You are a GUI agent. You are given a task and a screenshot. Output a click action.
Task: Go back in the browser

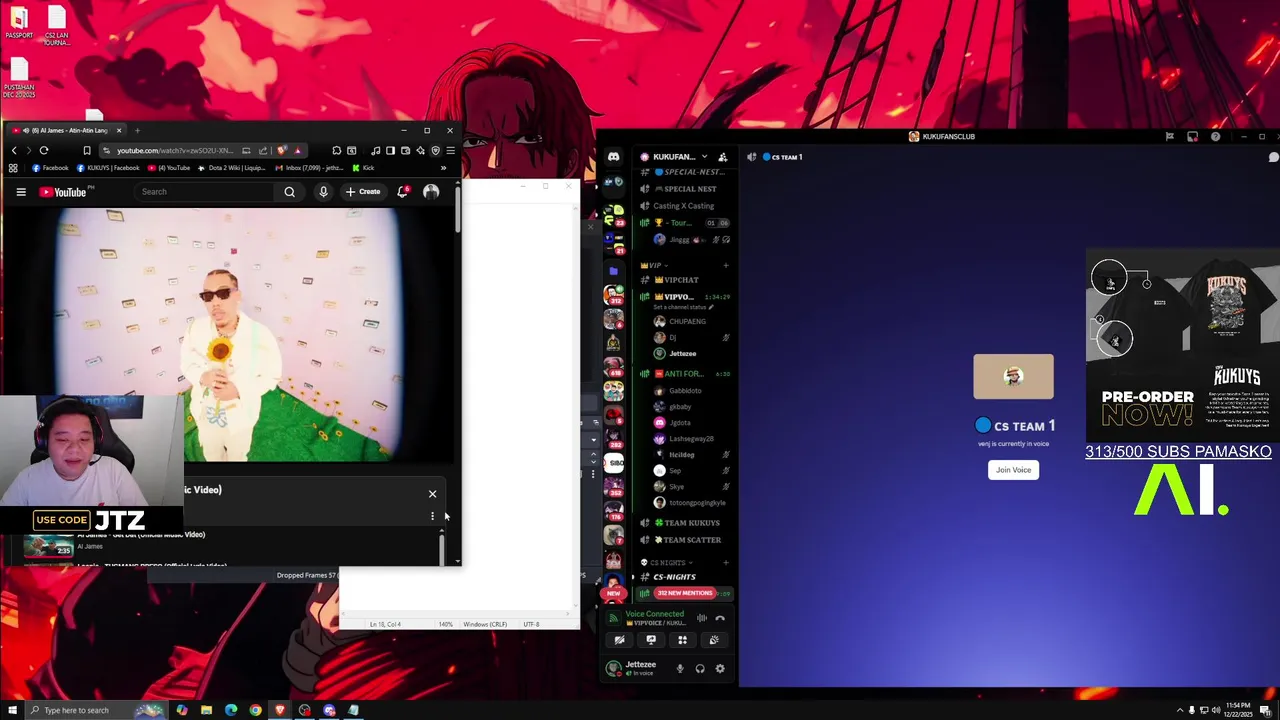[14, 150]
